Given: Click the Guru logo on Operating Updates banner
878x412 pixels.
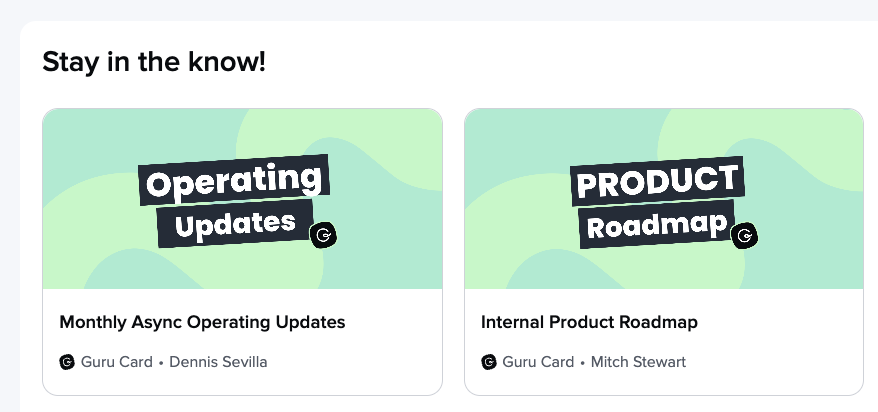Looking at the screenshot, I should pyautogui.click(x=324, y=236).
